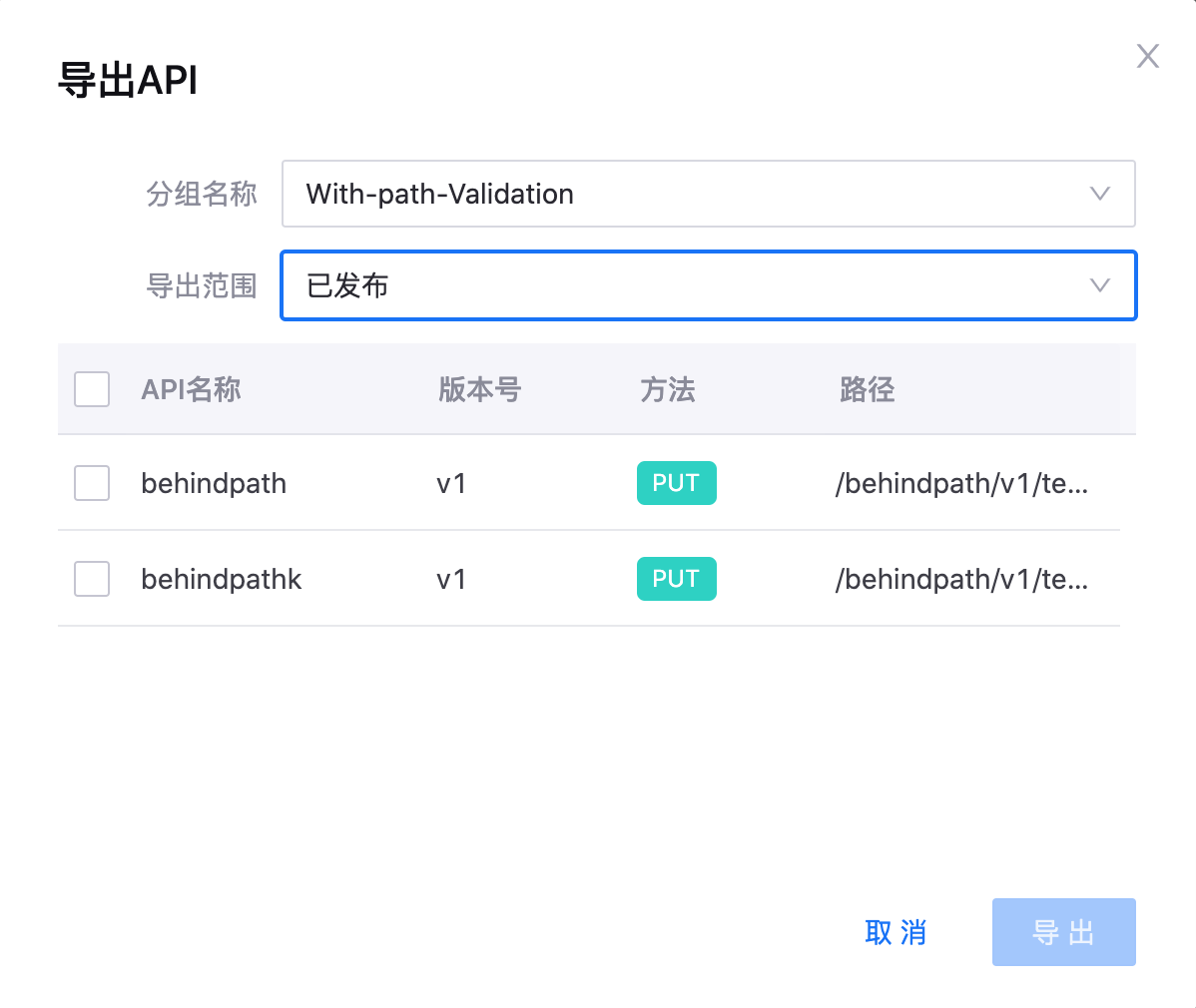
Task: Click the API名称 column header
Action: pos(191,389)
